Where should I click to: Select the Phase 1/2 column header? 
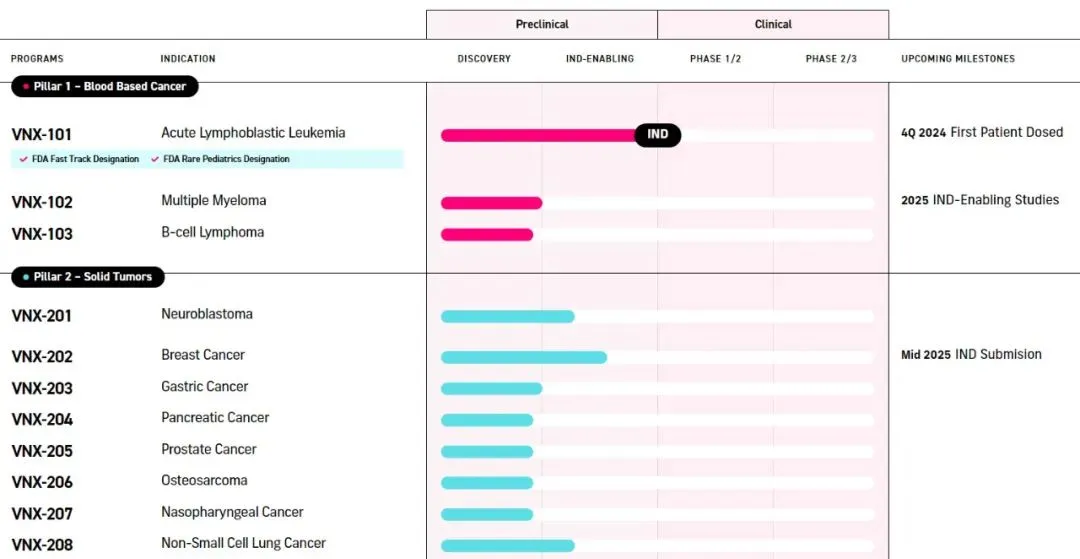coord(715,59)
